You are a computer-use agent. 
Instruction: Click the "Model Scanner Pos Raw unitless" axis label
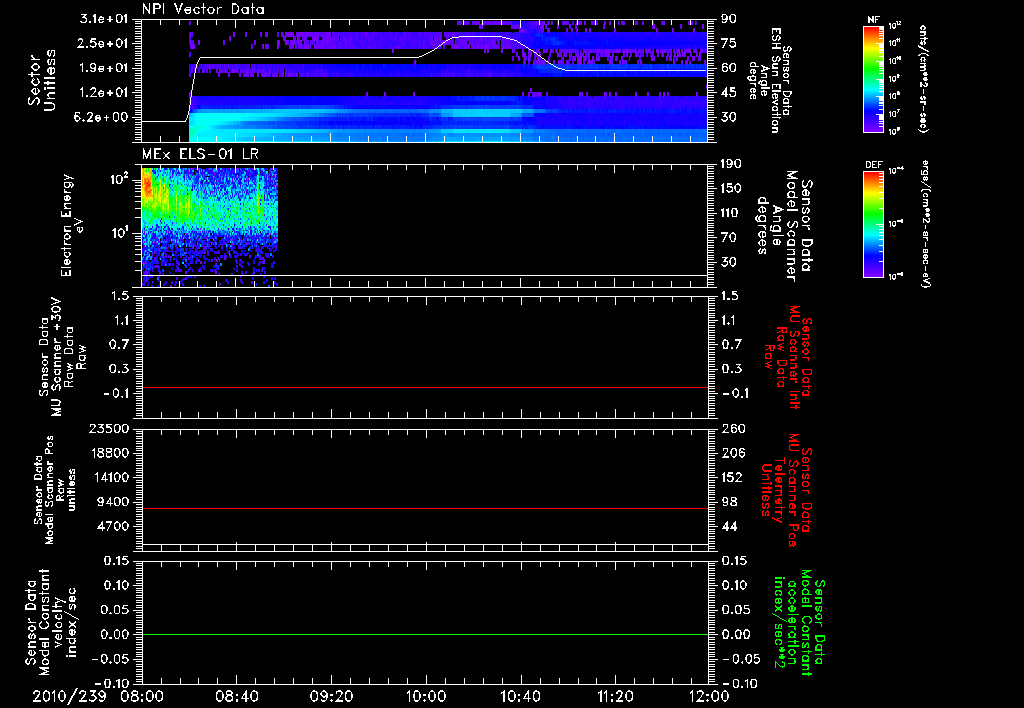point(54,490)
